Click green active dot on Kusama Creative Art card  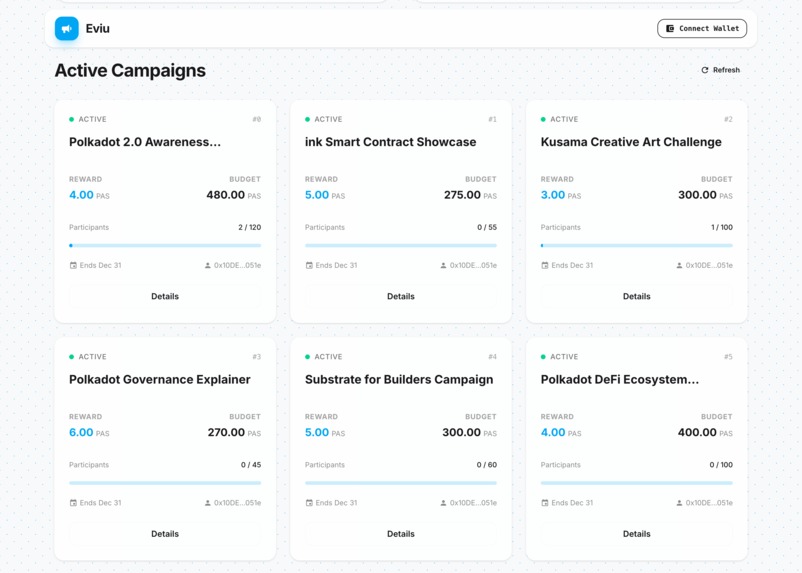coord(543,119)
